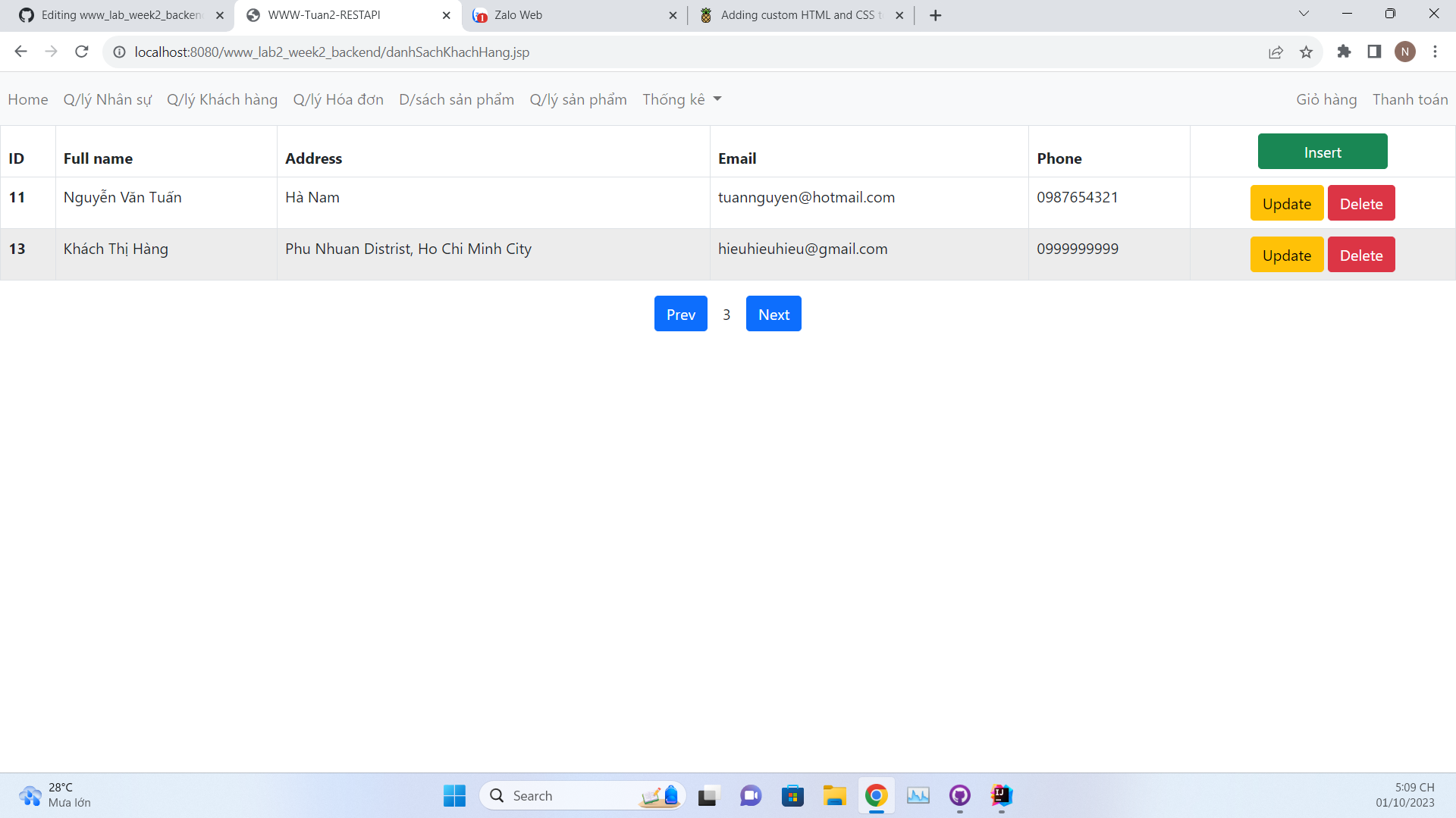This screenshot has height=818, width=1456.
Task: Click the green Insert button
Action: [1323, 151]
